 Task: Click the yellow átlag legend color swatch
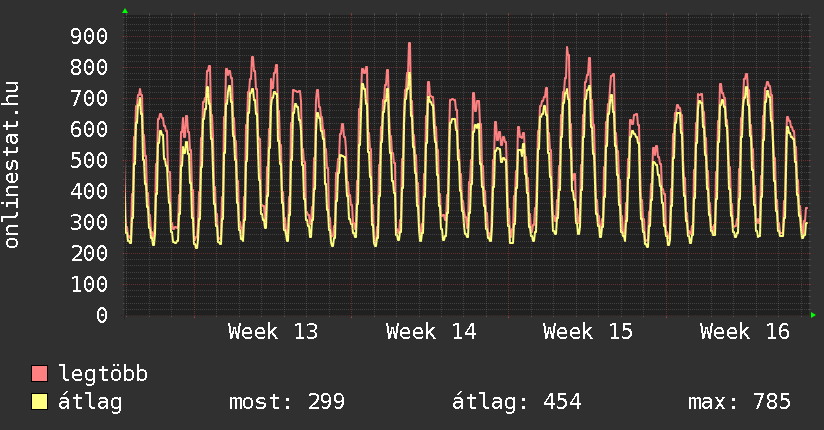40,402
